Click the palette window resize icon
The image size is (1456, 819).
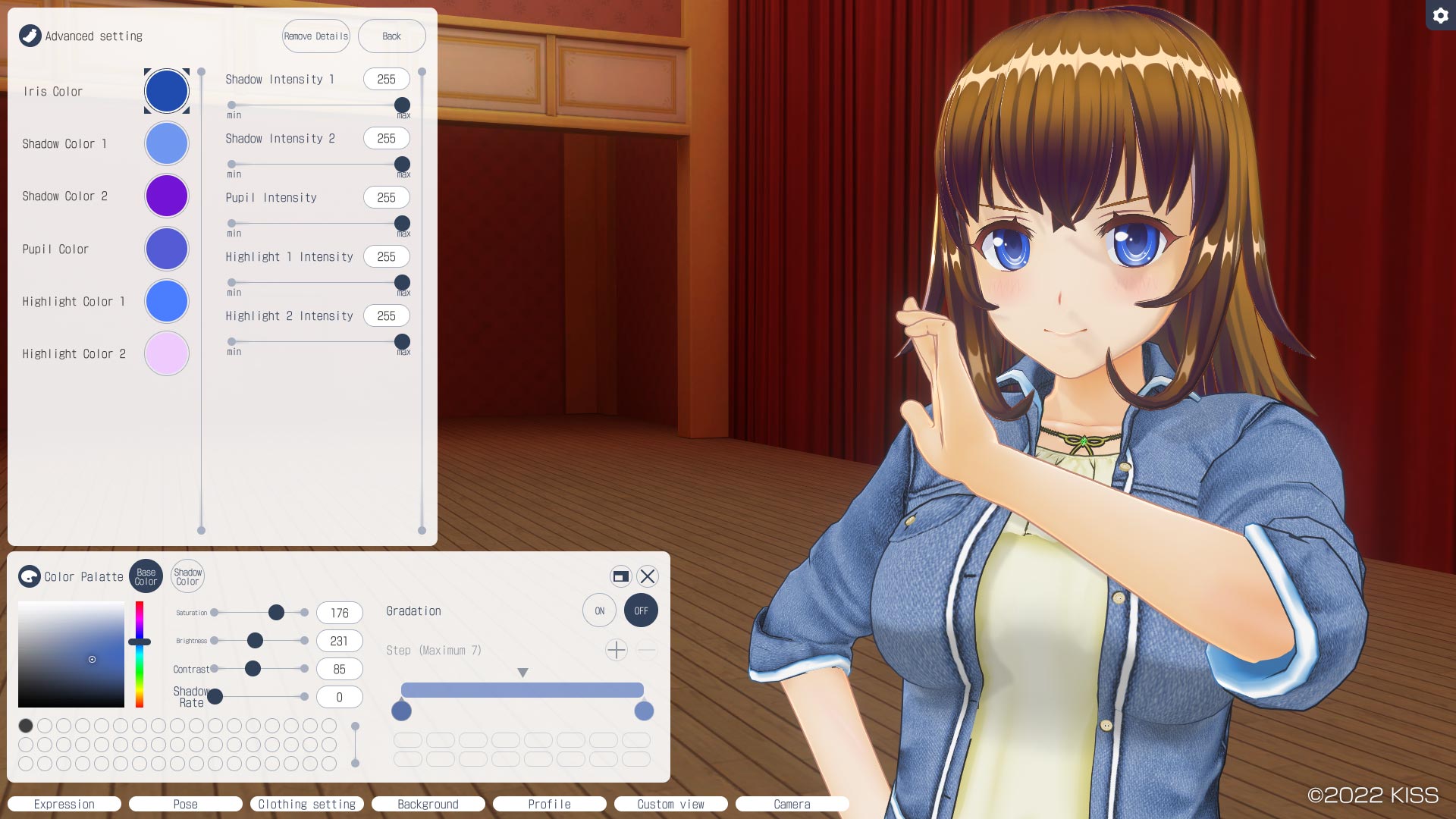620,576
